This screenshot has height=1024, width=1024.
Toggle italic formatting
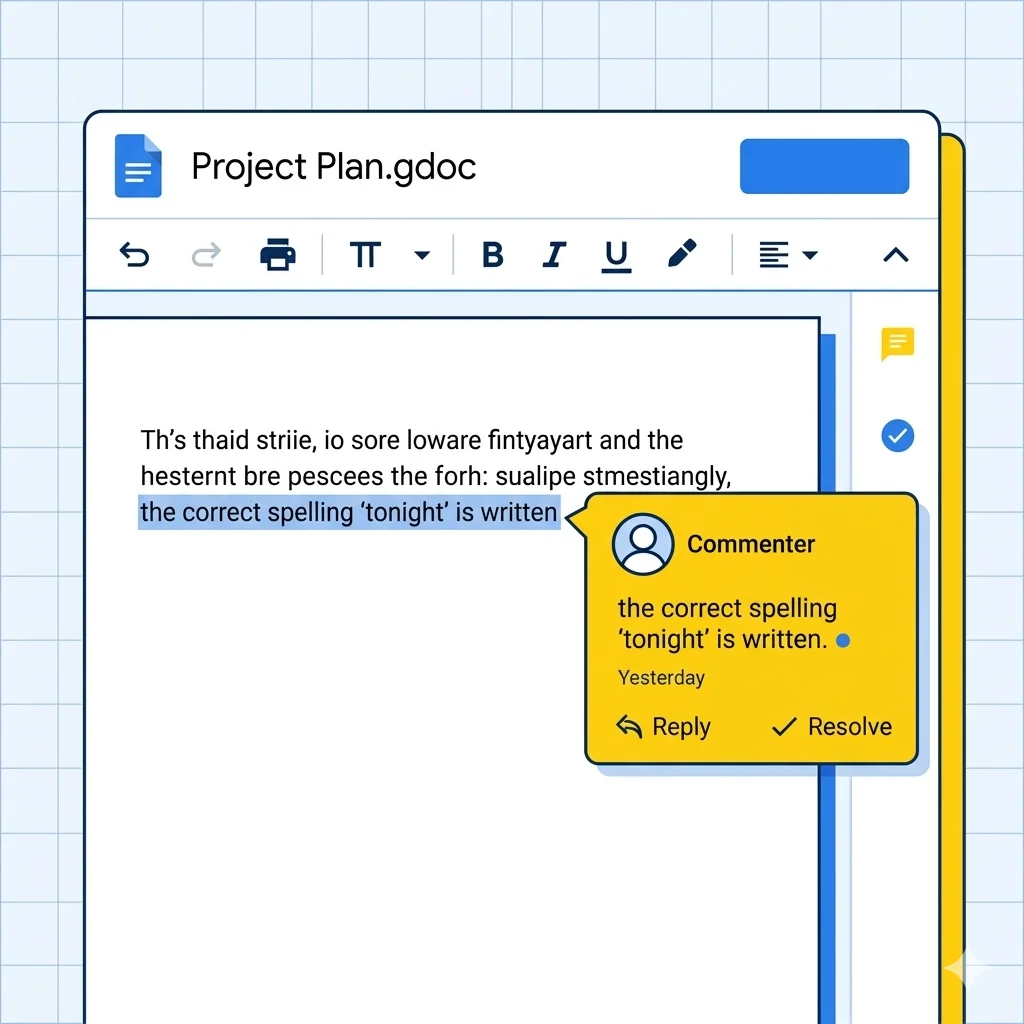point(554,255)
